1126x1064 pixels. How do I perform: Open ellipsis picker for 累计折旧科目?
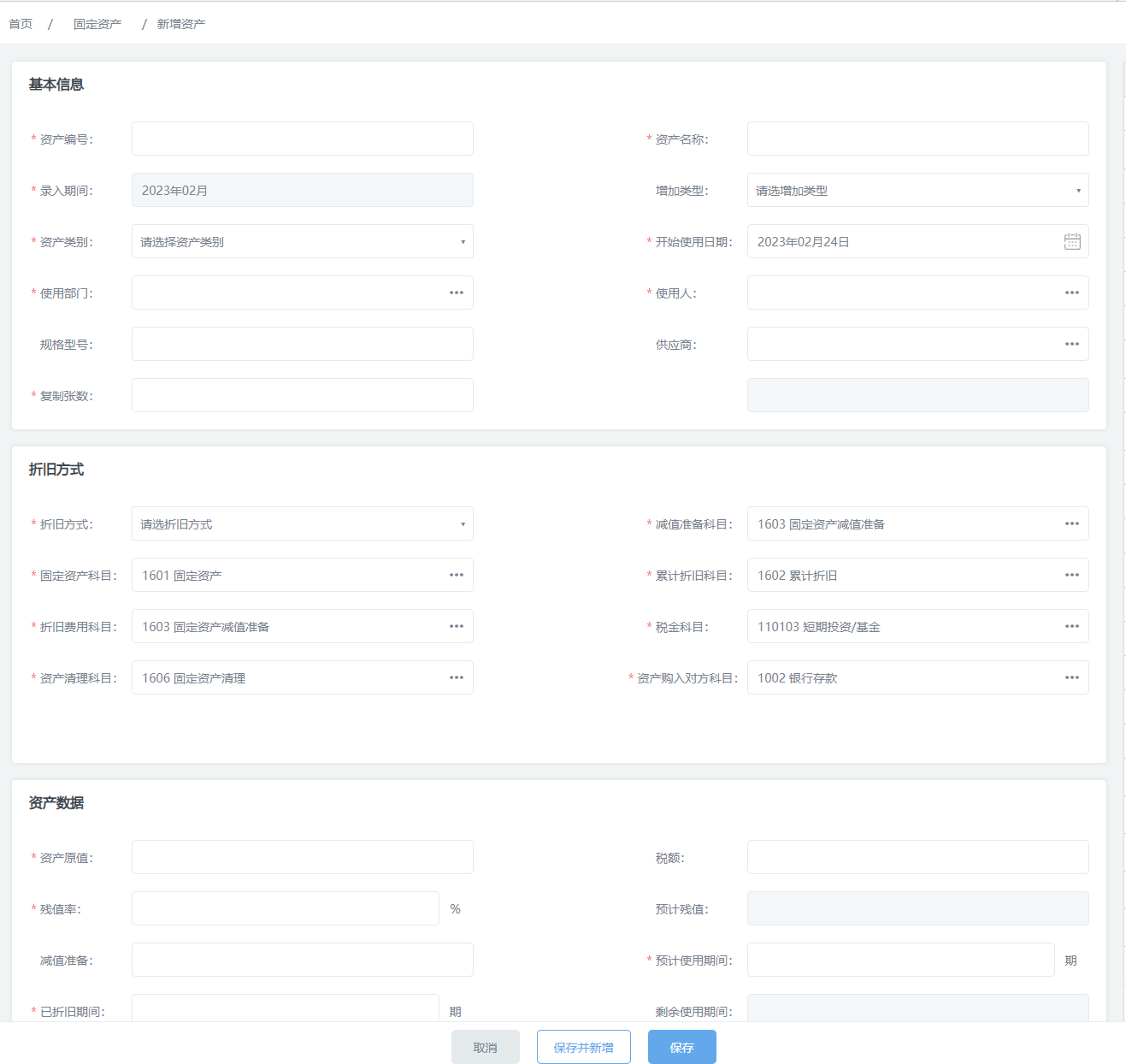(1072, 575)
